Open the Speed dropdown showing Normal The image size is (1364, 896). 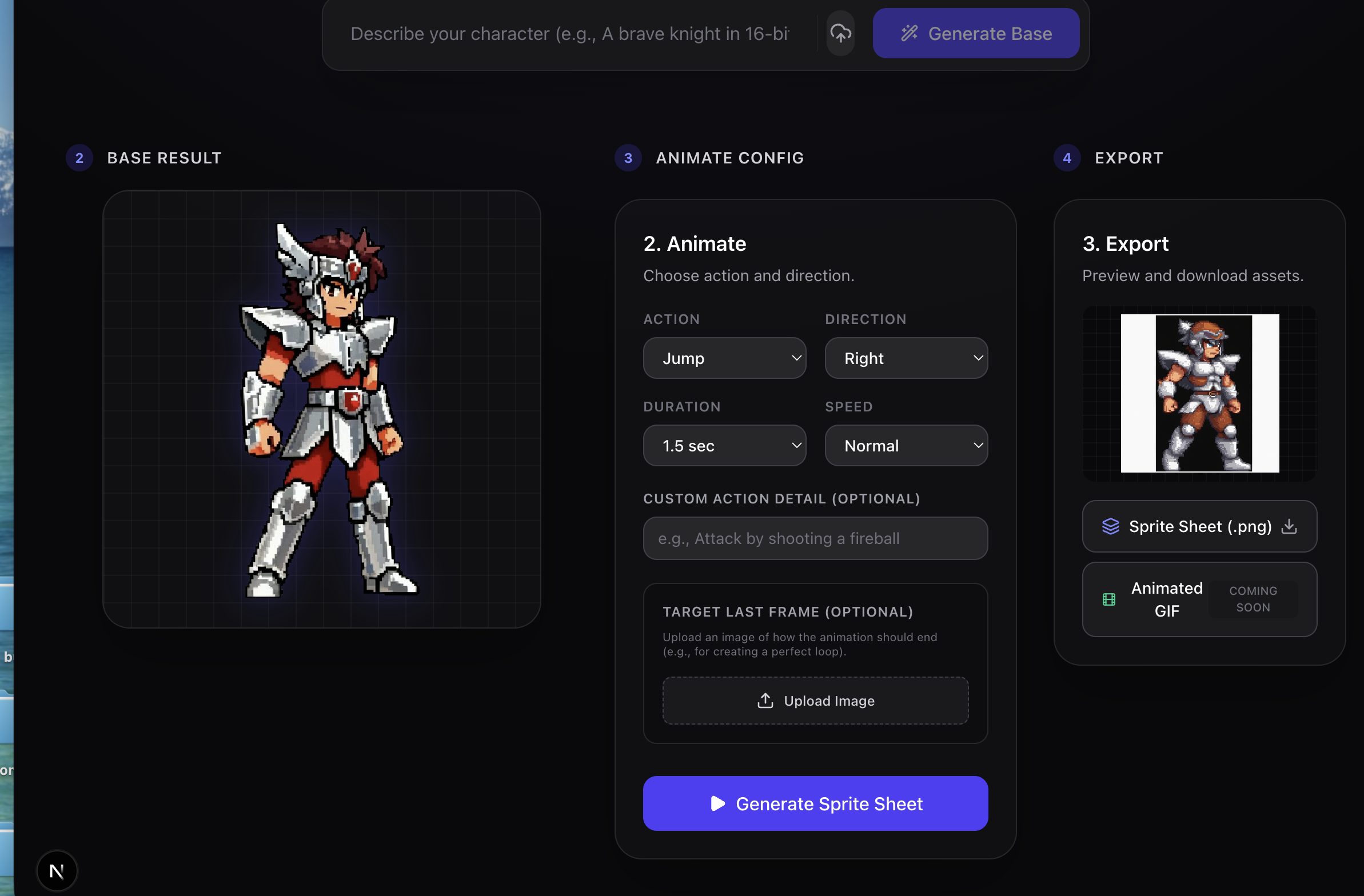coord(906,445)
